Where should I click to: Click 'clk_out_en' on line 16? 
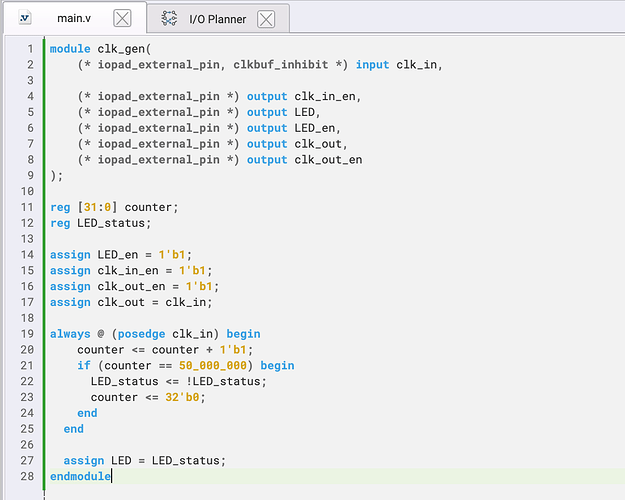tap(131, 286)
